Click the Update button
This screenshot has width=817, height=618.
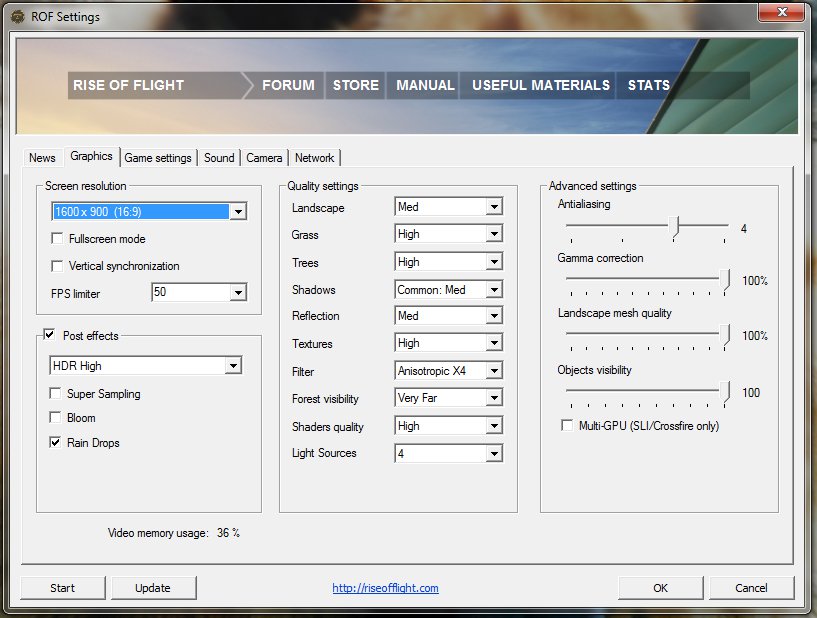click(153, 588)
